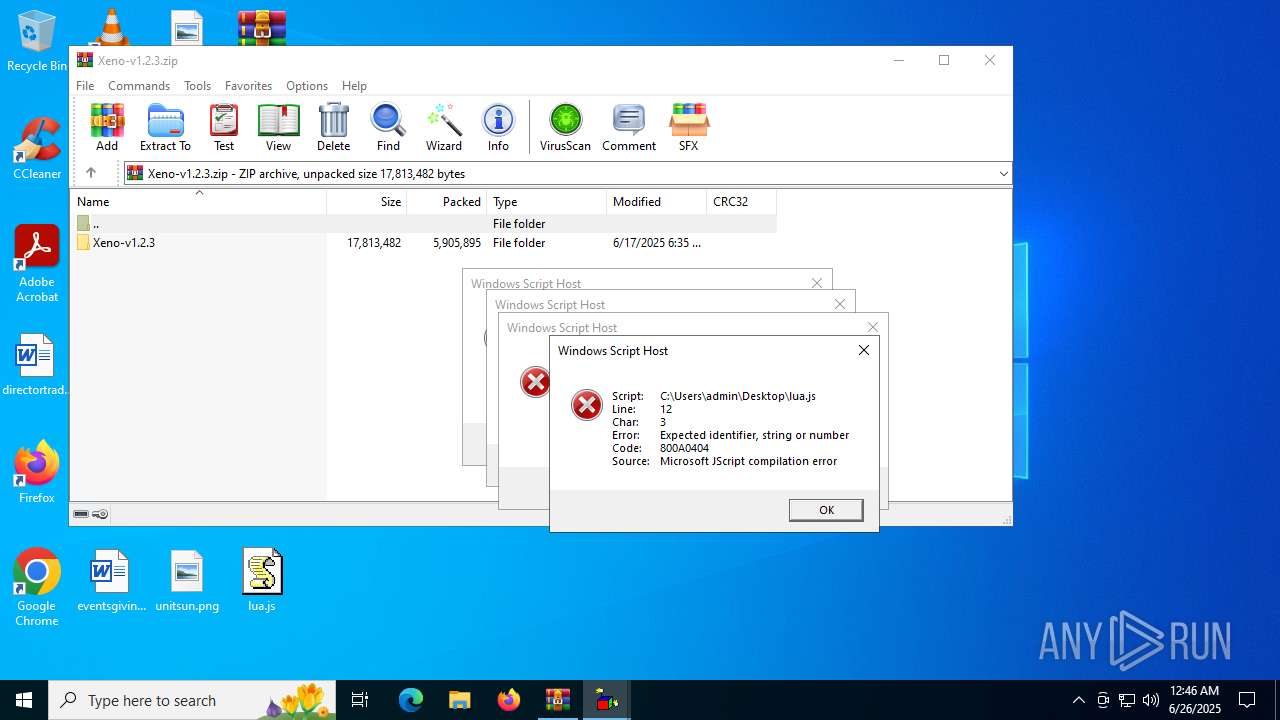Open the Options menu
Image resolution: width=1280 pixels, height=720 pixels.
[306, 86]
